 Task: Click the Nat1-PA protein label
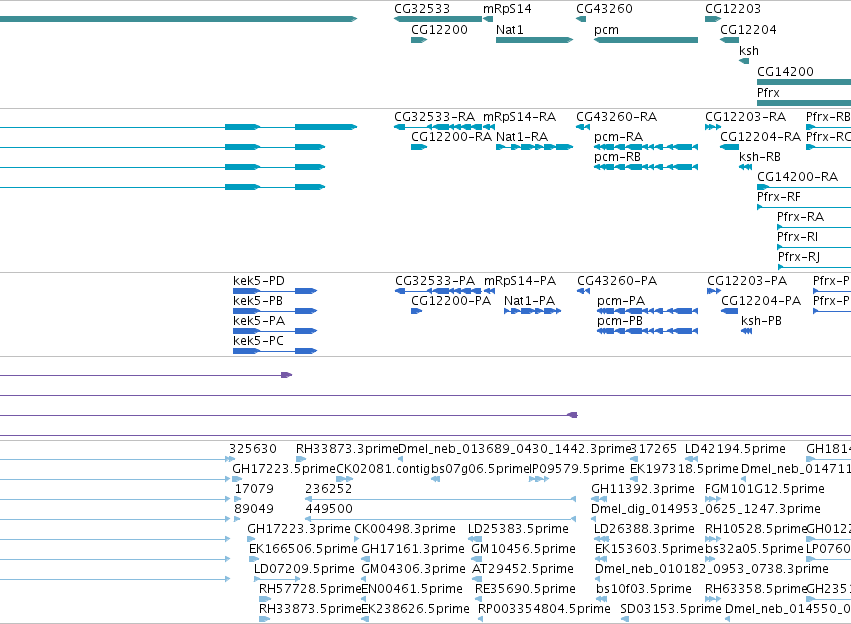[530, 301]
